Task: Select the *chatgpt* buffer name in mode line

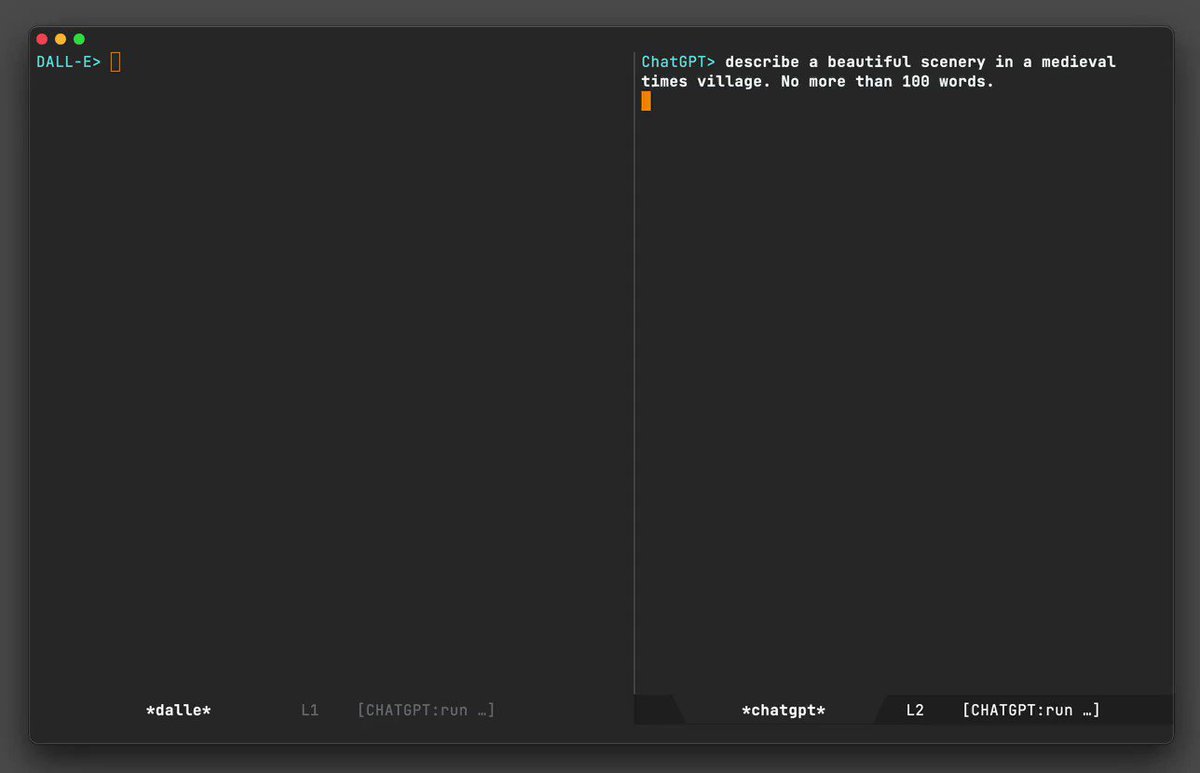Action: [x=783, y=710]
